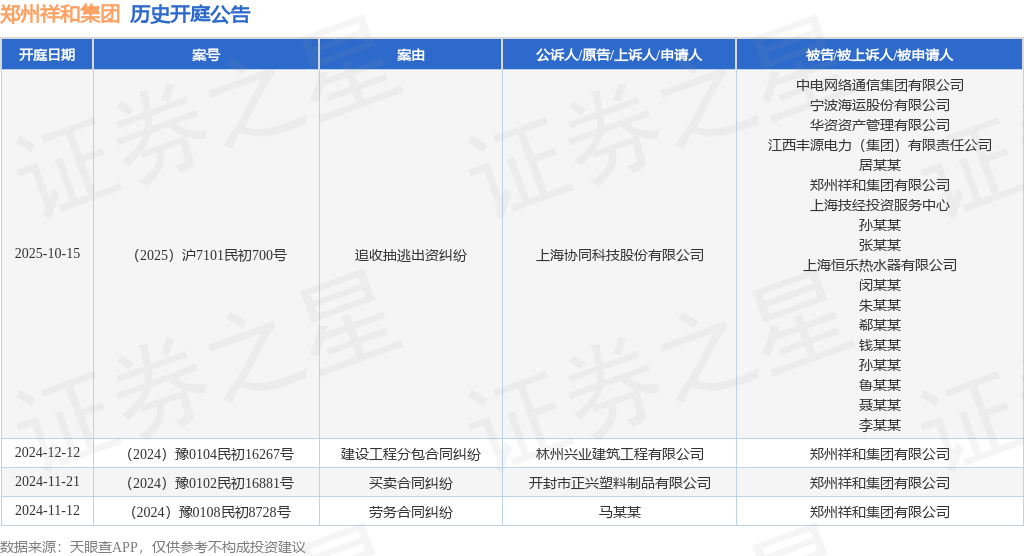Click defendant 闵某某
Screen dimensions: 1024x556
pos(880,285)
